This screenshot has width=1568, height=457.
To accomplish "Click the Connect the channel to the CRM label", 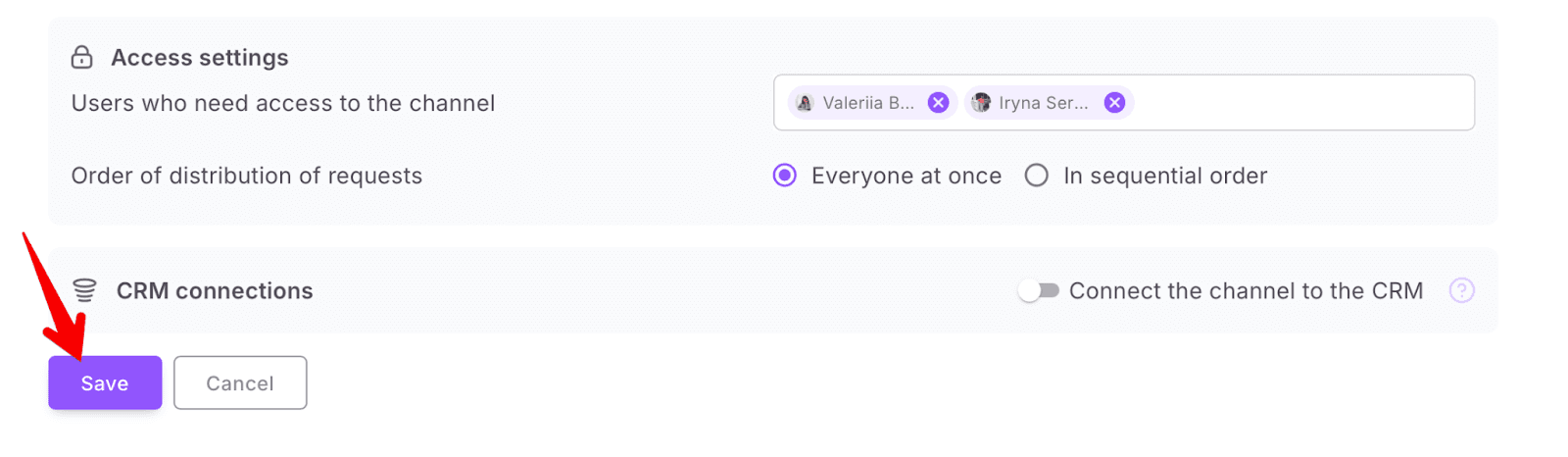I will click(x=1246, y=291).
